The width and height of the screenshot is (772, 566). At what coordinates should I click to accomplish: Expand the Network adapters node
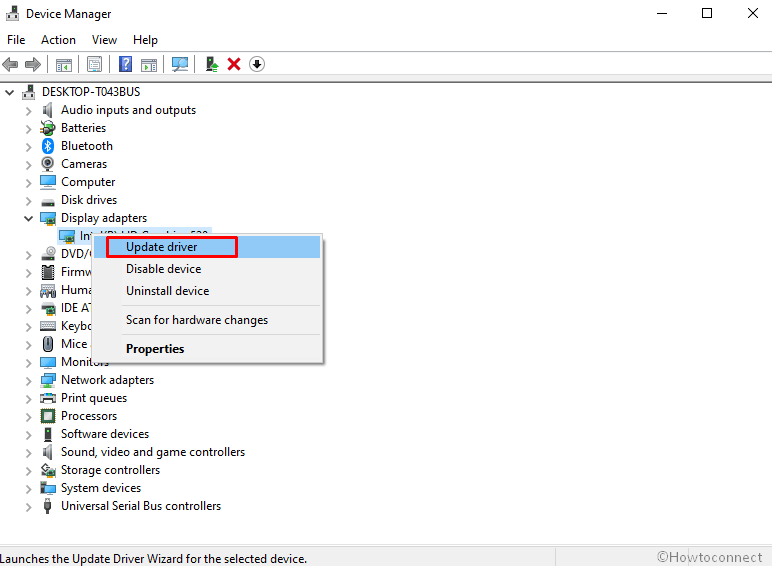(29, 381)
